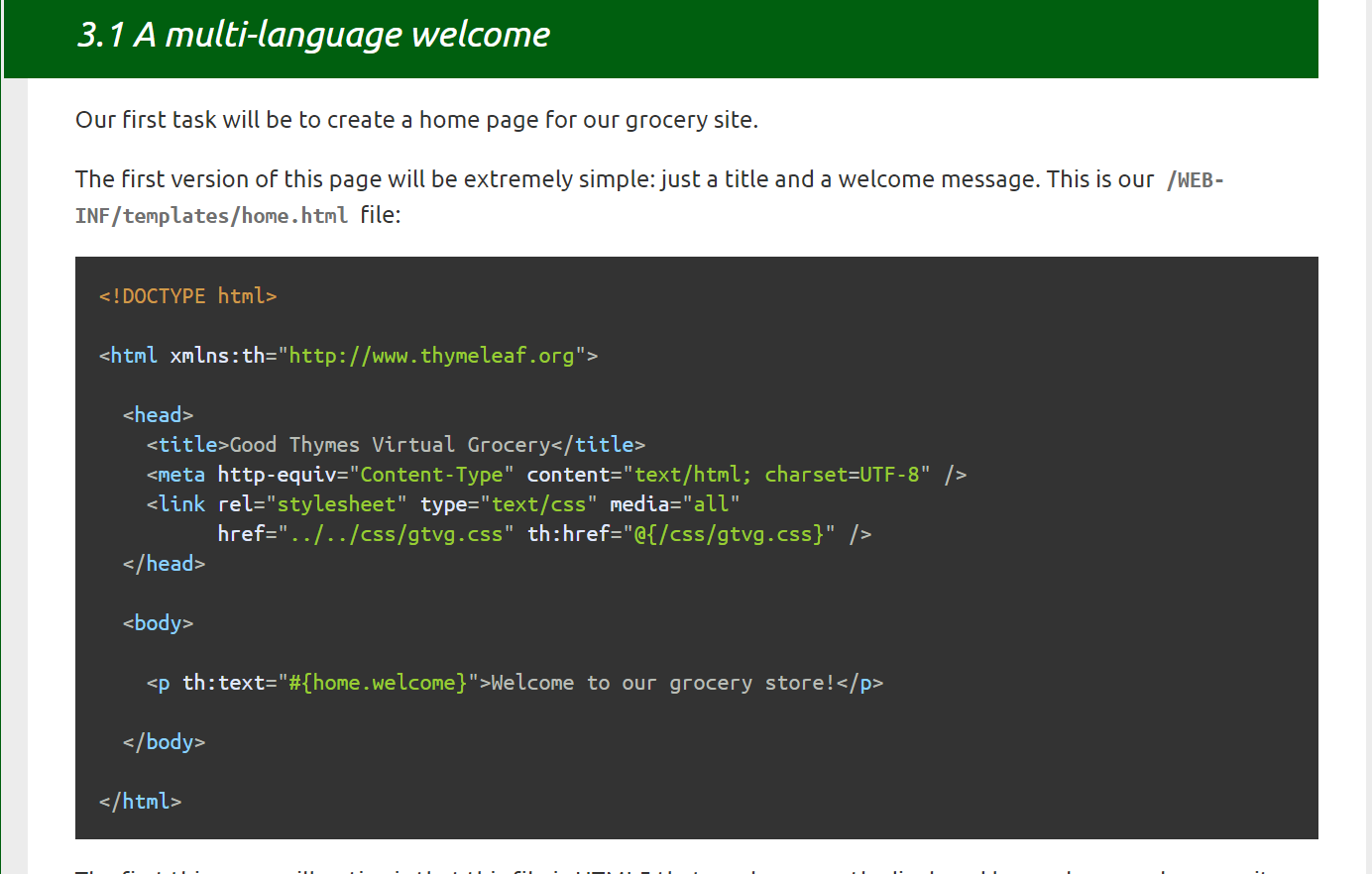Click the 'Content-Type' attribute value in the meta tag

pos(431,475)
